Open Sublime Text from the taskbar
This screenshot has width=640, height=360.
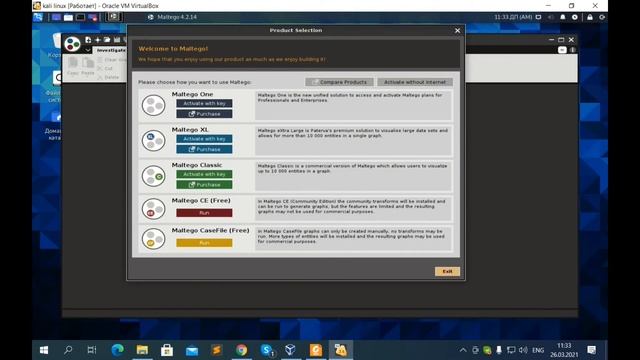[217, 350]
